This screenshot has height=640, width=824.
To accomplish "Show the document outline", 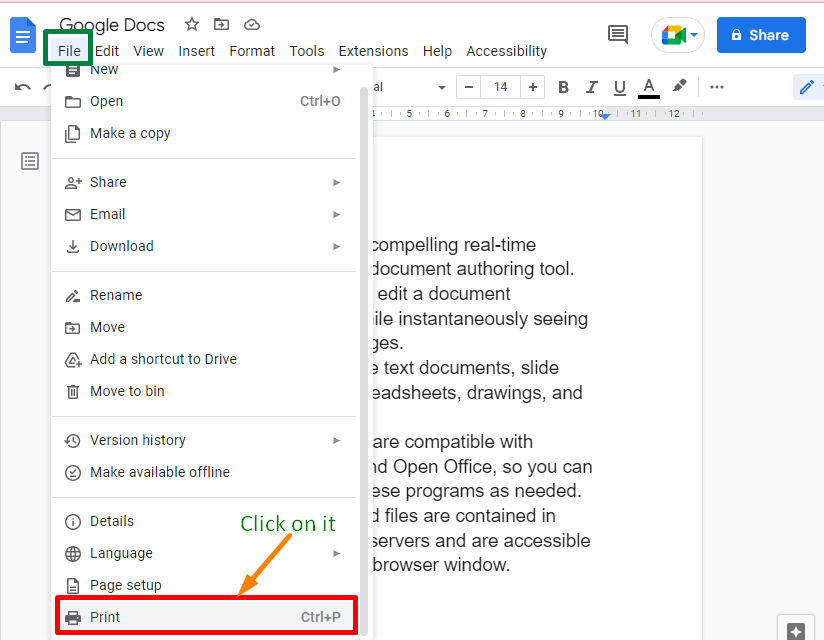I will pos(30,161).
